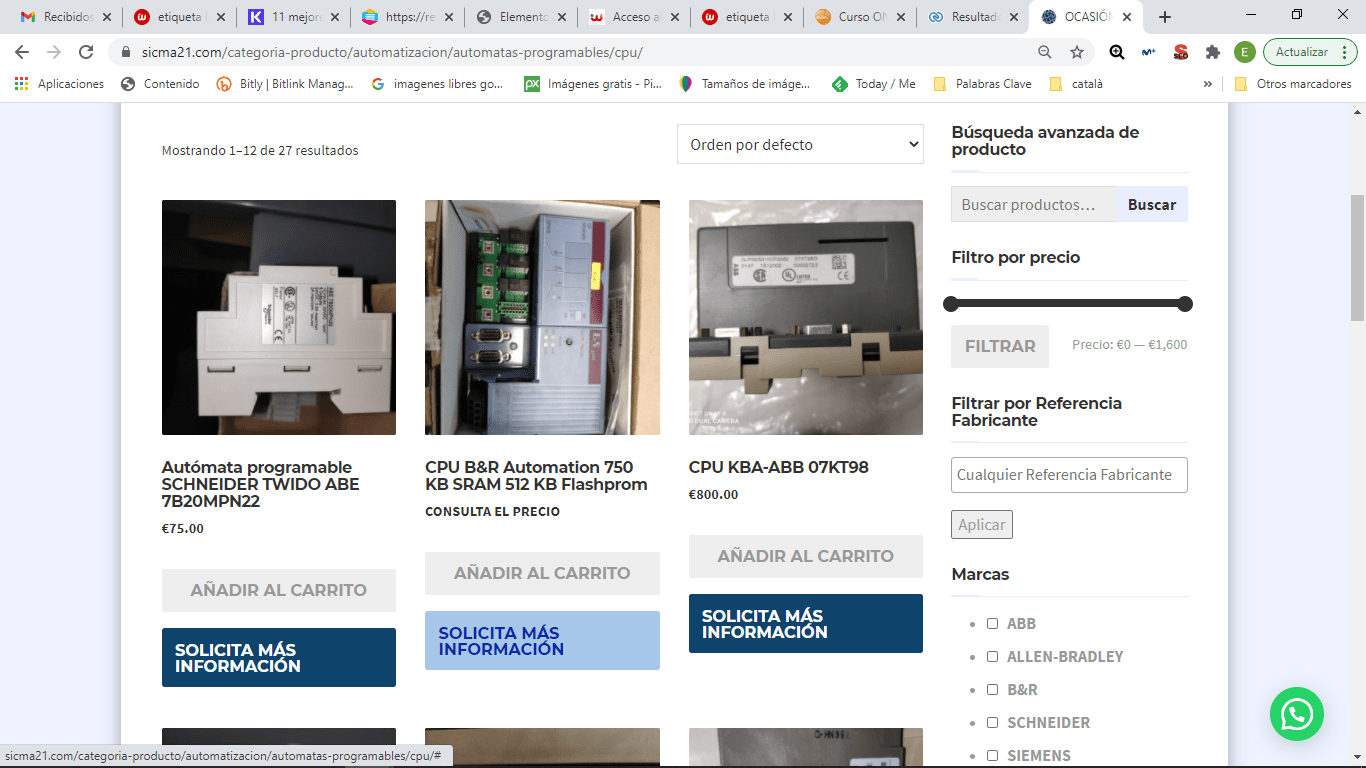Open the Today / Me bookmark
1366x768 pixels.
point(874,84)
